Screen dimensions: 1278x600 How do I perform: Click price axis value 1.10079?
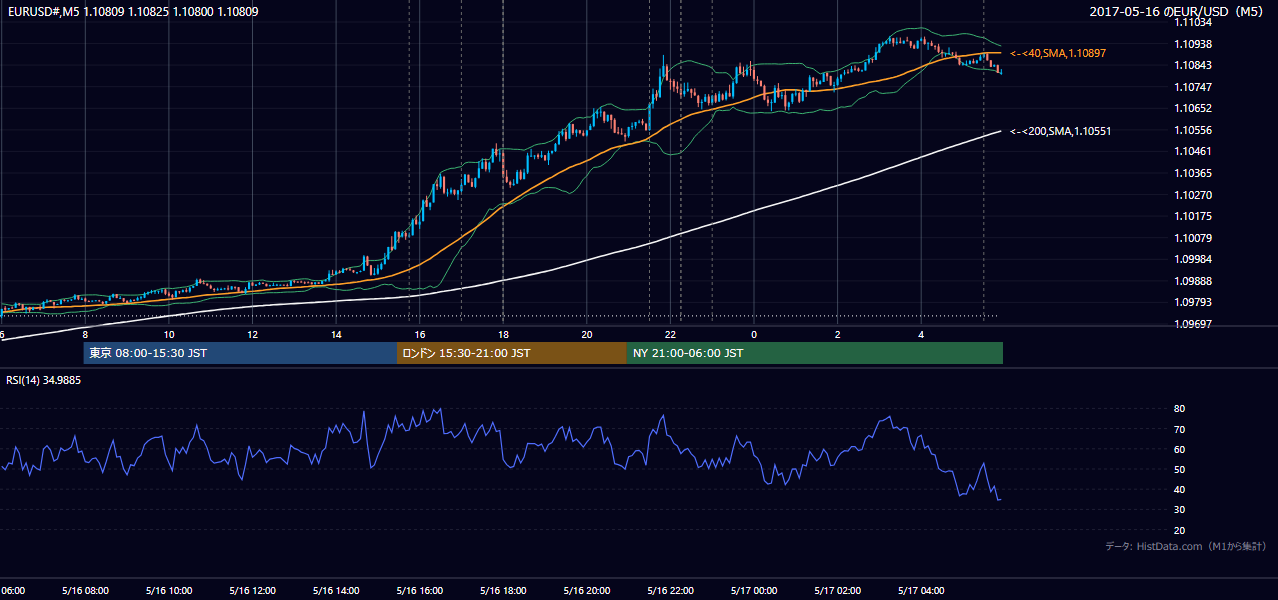1194,238
